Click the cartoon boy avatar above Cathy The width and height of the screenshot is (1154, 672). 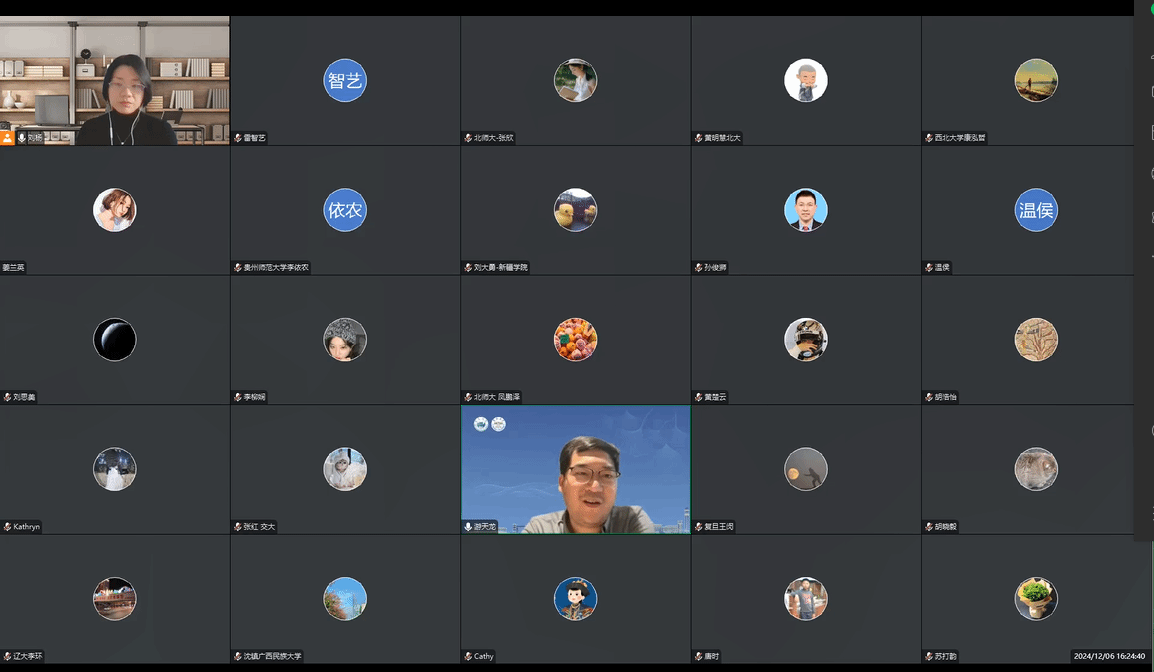click(x=575, y=599)
